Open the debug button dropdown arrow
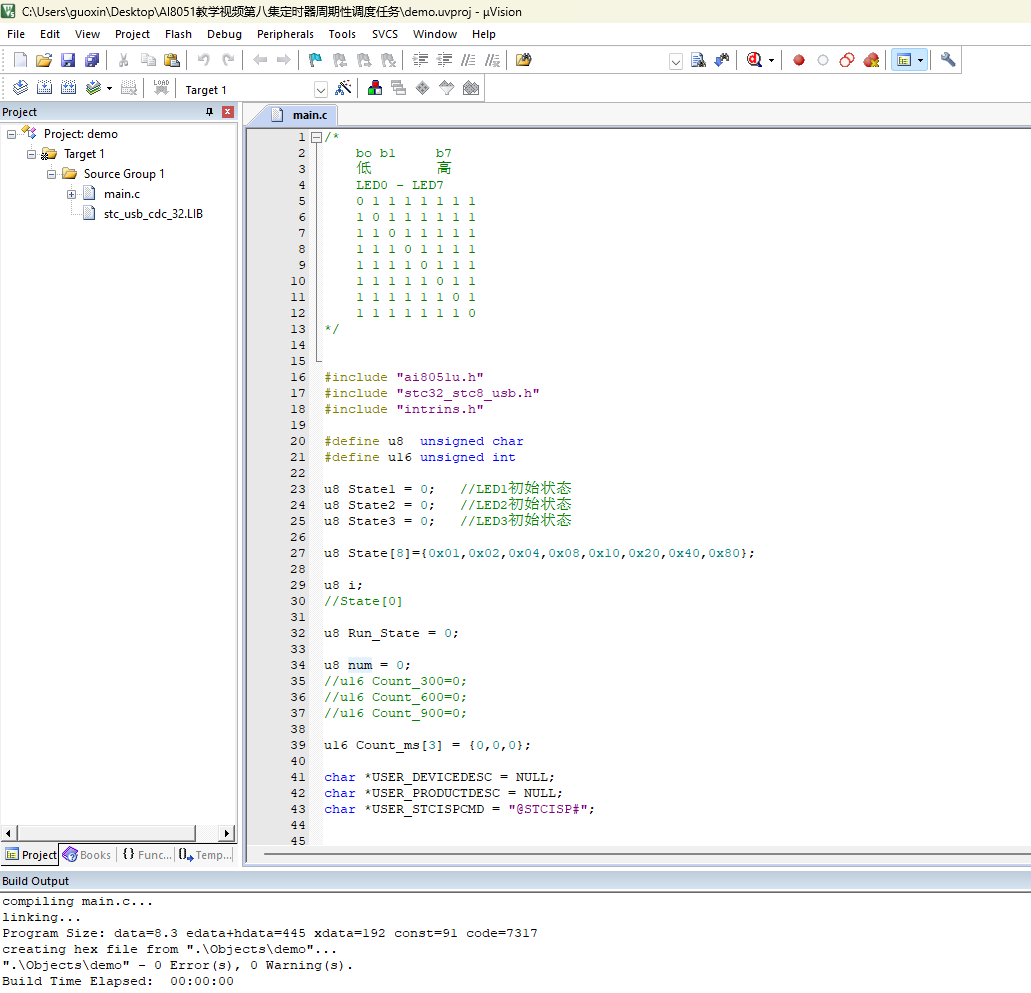 (x=771, y=61)
